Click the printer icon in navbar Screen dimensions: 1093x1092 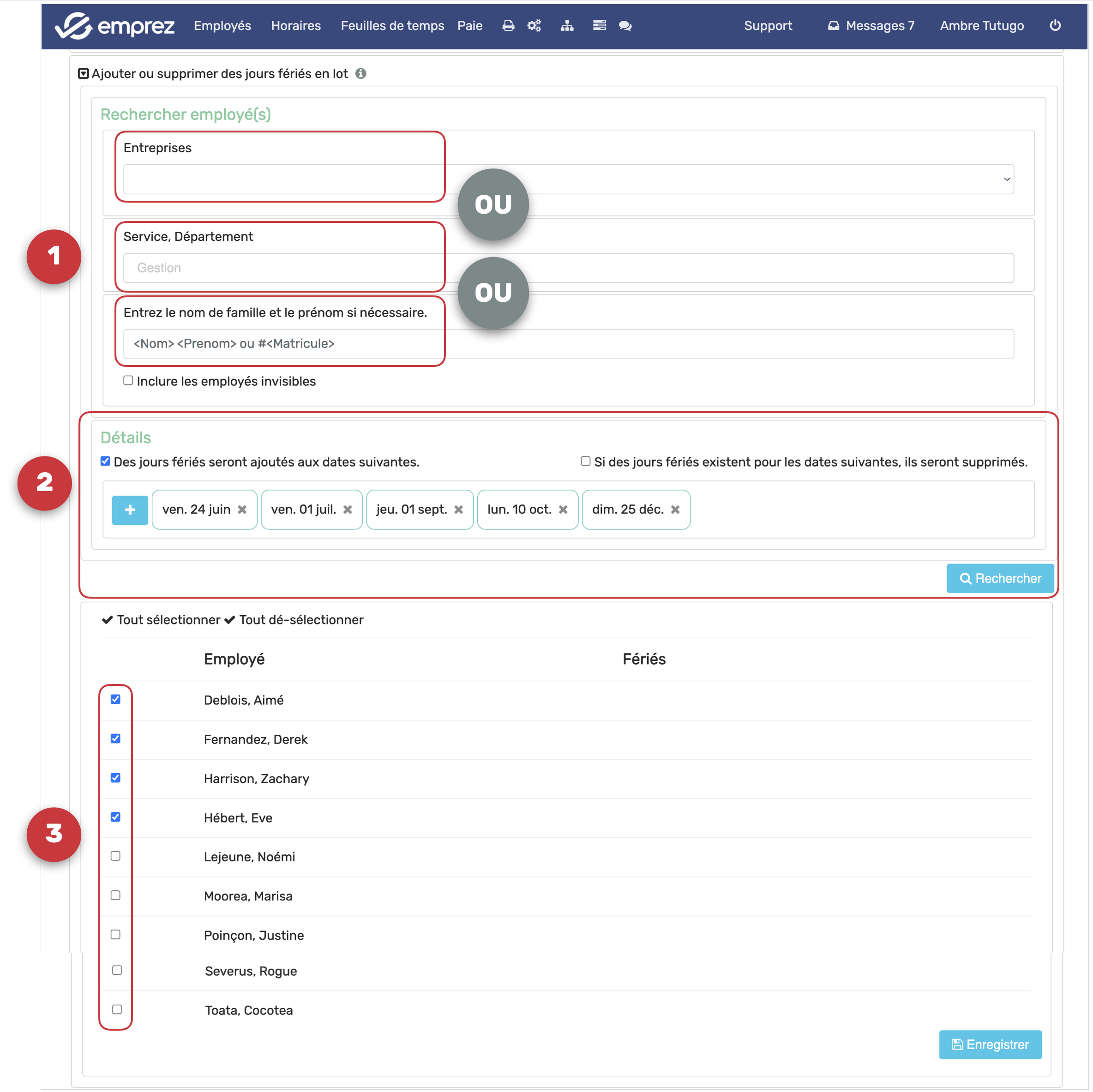(508, 25)
